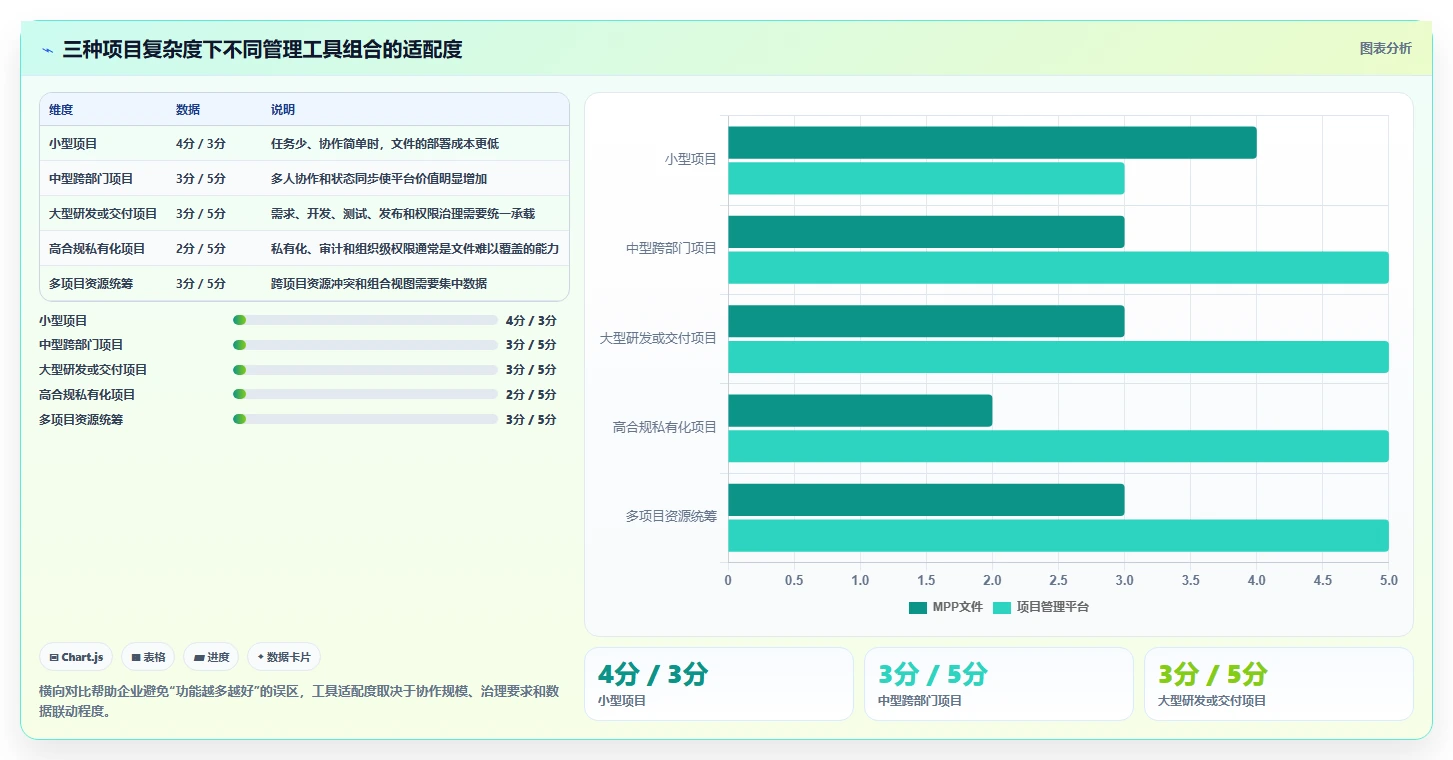This screenshot has width=1453, height=760.
Task: Click the 图表分析 label
Action: (1385, 48)
